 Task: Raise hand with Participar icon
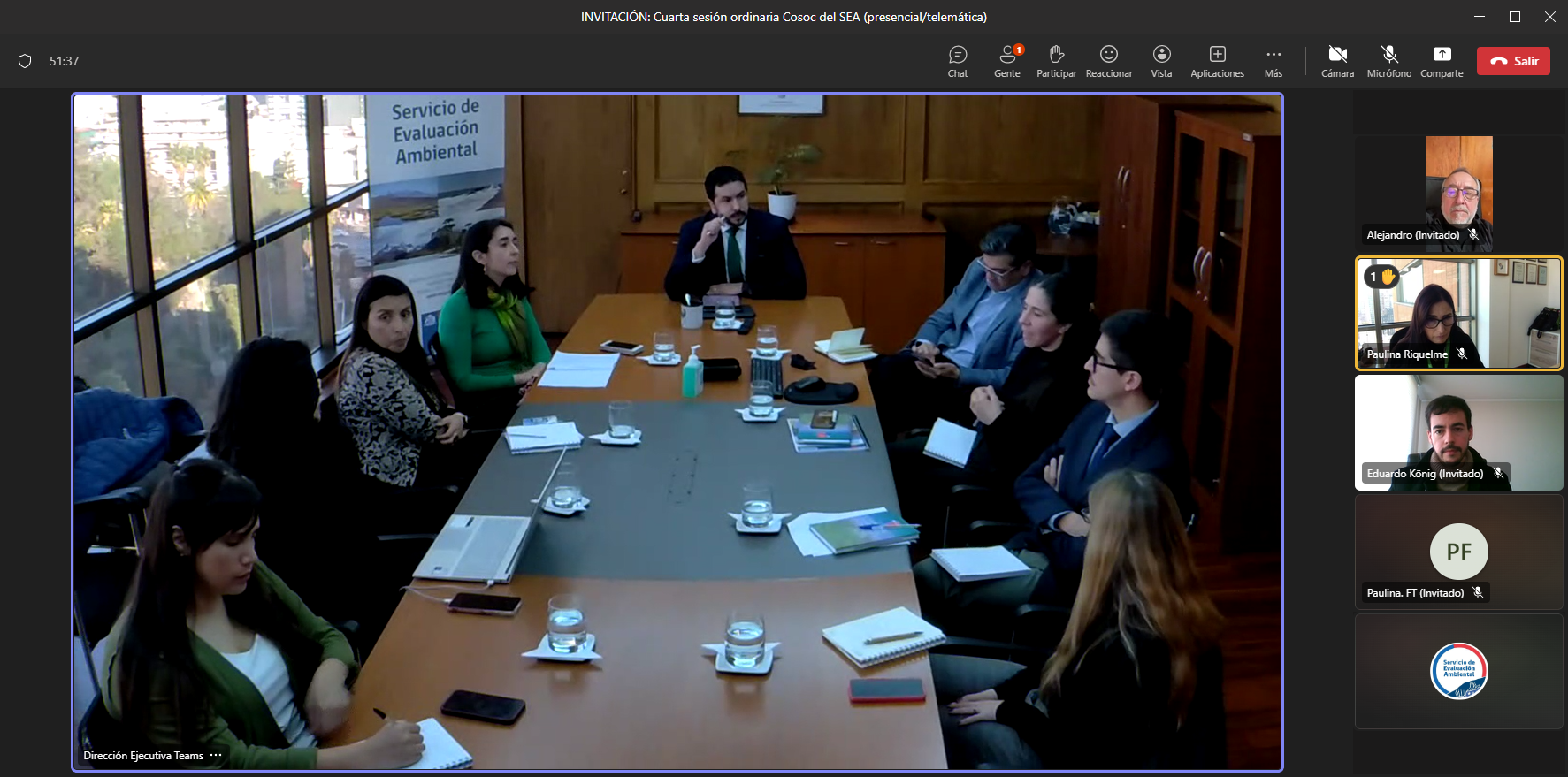click(x=1056, y=61)
